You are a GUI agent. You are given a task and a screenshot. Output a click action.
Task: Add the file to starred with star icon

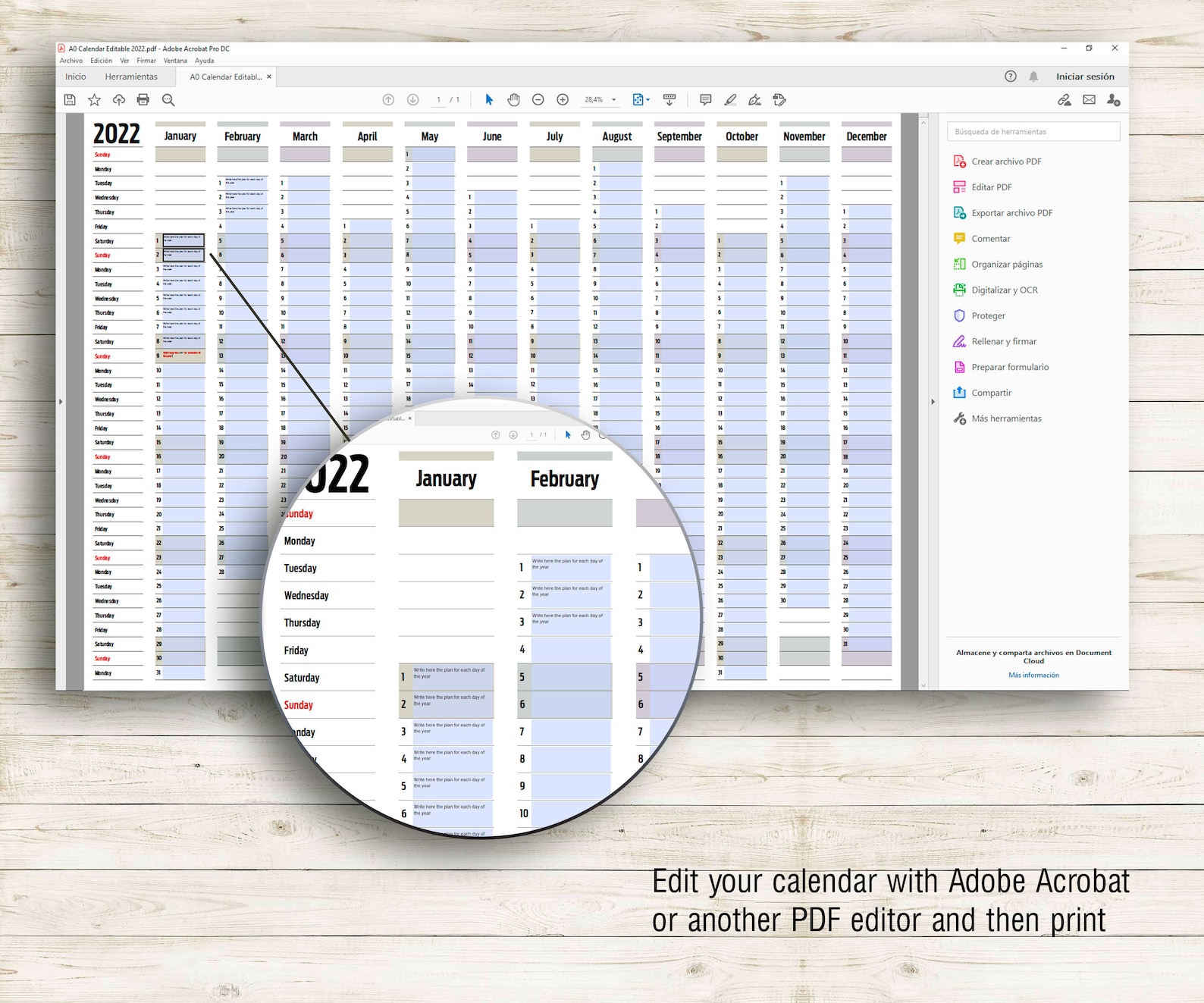pyautogui.click(x=94, y=99)
